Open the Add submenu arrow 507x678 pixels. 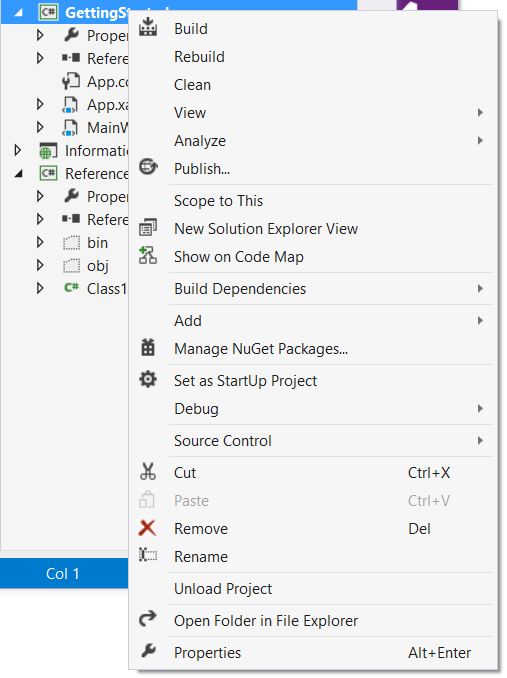point(480,320)
